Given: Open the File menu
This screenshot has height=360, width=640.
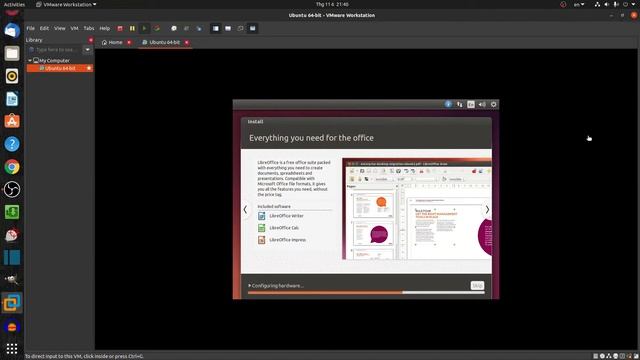Looking at the screenshot, I should tap(31, 29).
